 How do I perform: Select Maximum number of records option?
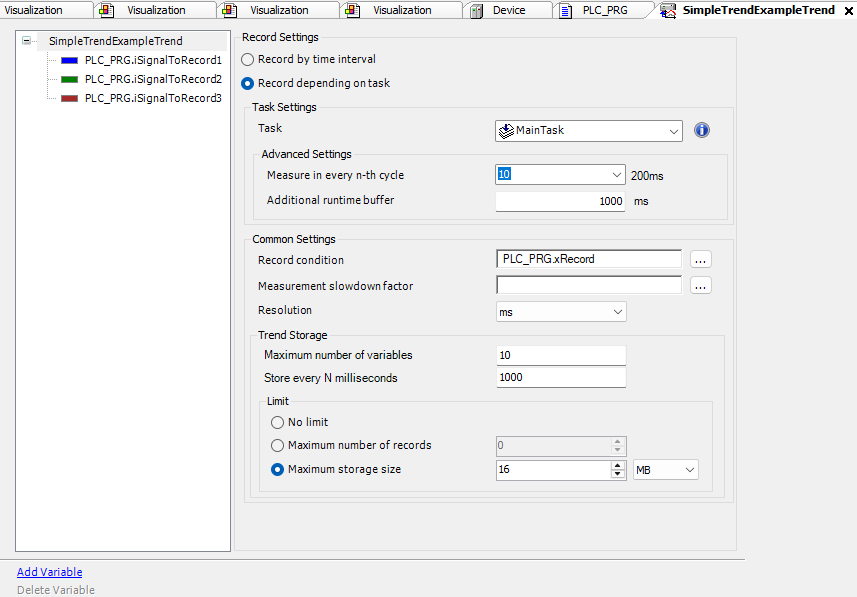[x=276, y=445]
